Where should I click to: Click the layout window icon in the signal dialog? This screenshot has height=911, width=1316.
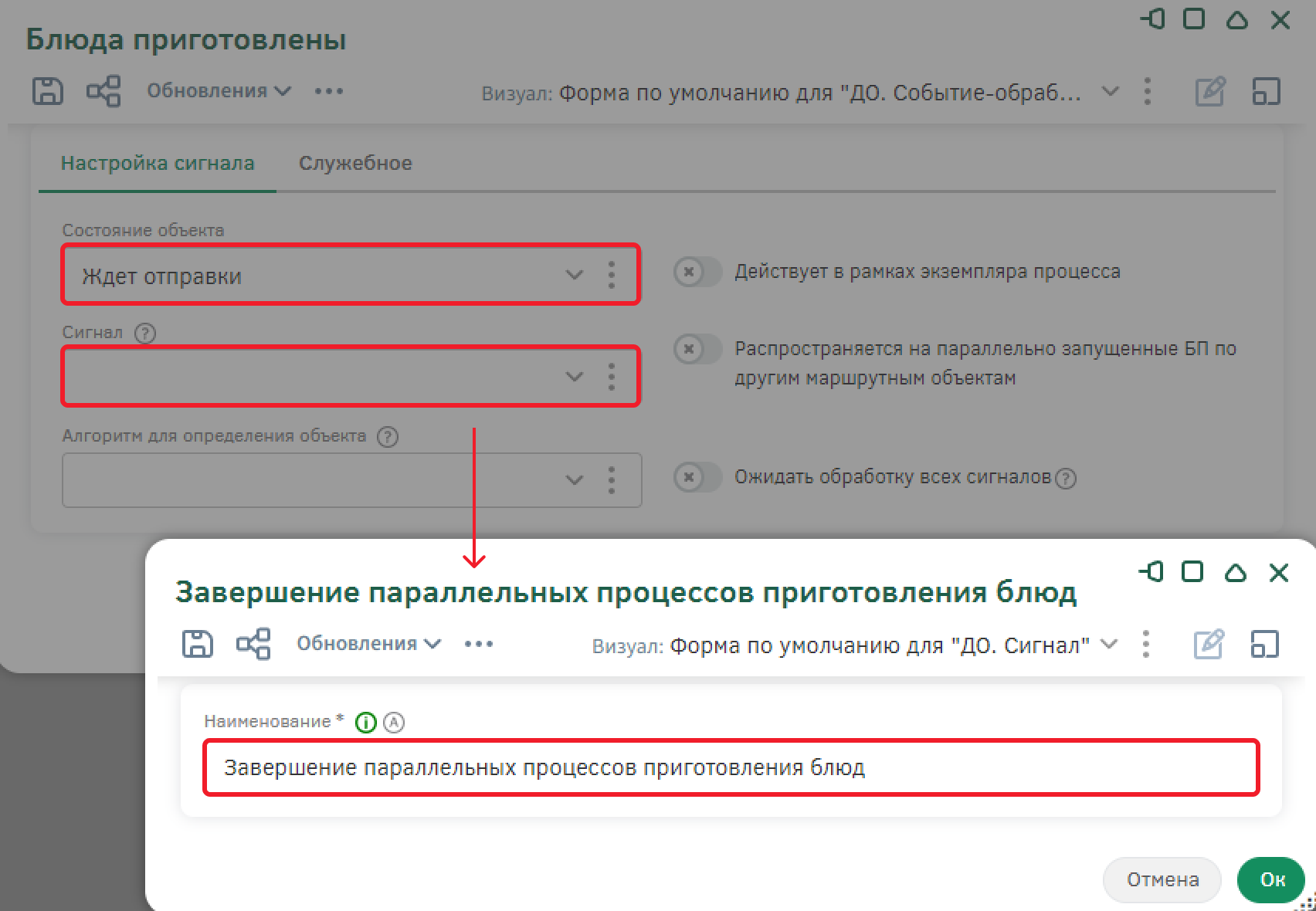(1265, 644)
